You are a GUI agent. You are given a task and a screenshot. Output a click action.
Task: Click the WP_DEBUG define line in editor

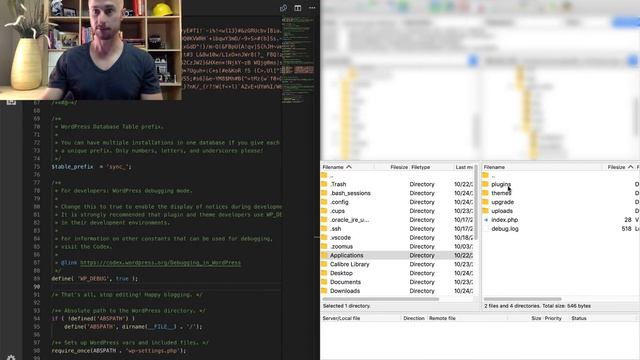(95, 278)
